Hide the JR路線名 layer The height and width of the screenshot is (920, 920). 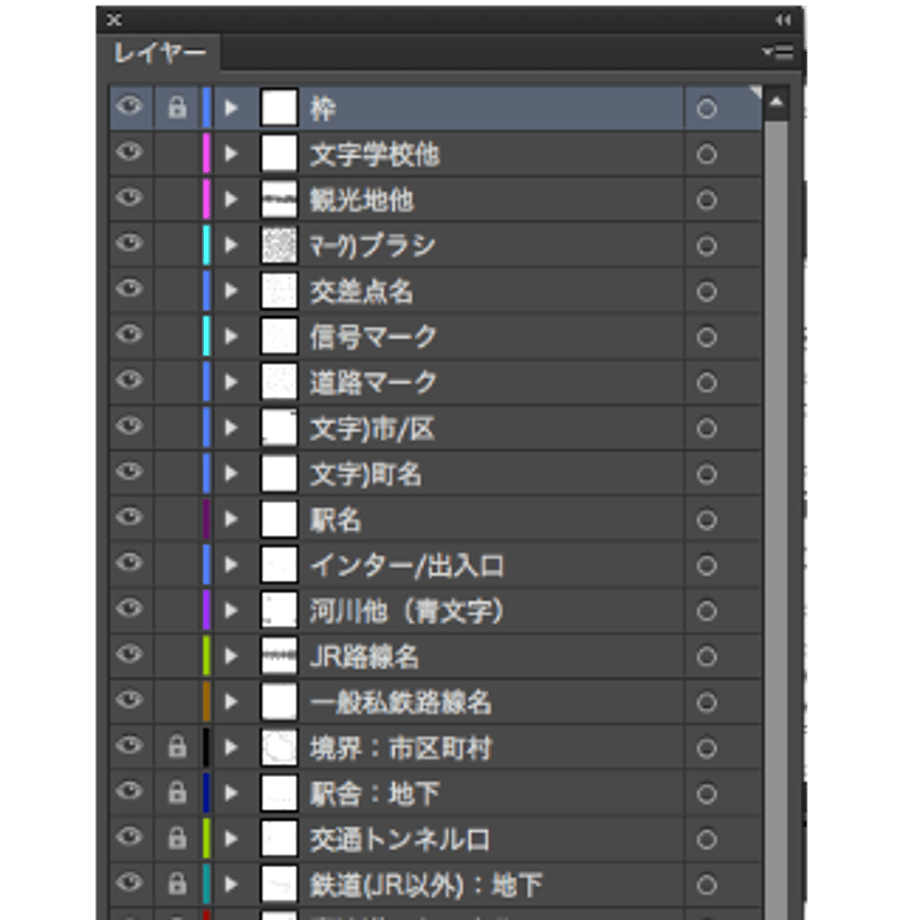pyautogui.click(x=130, y=655)
